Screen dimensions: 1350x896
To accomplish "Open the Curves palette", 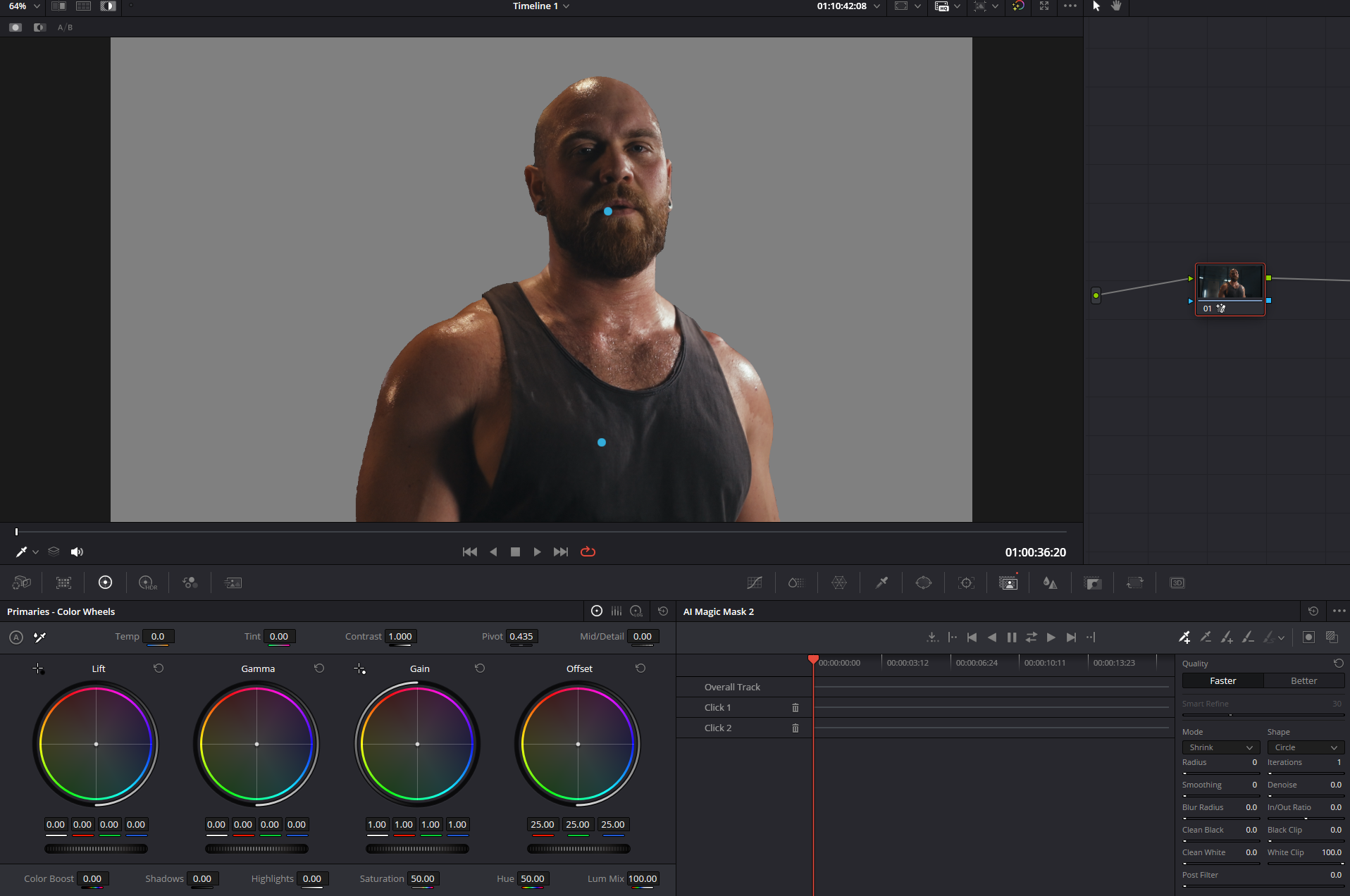I will [754, 583].
